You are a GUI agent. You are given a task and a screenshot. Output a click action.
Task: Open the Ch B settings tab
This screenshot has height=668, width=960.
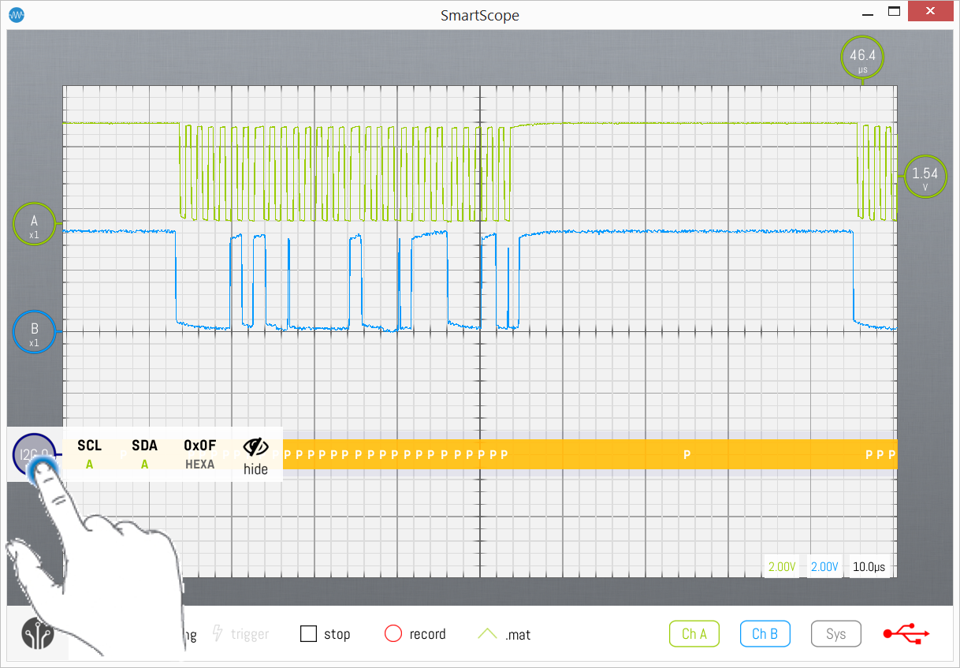[x=765, y=634]
